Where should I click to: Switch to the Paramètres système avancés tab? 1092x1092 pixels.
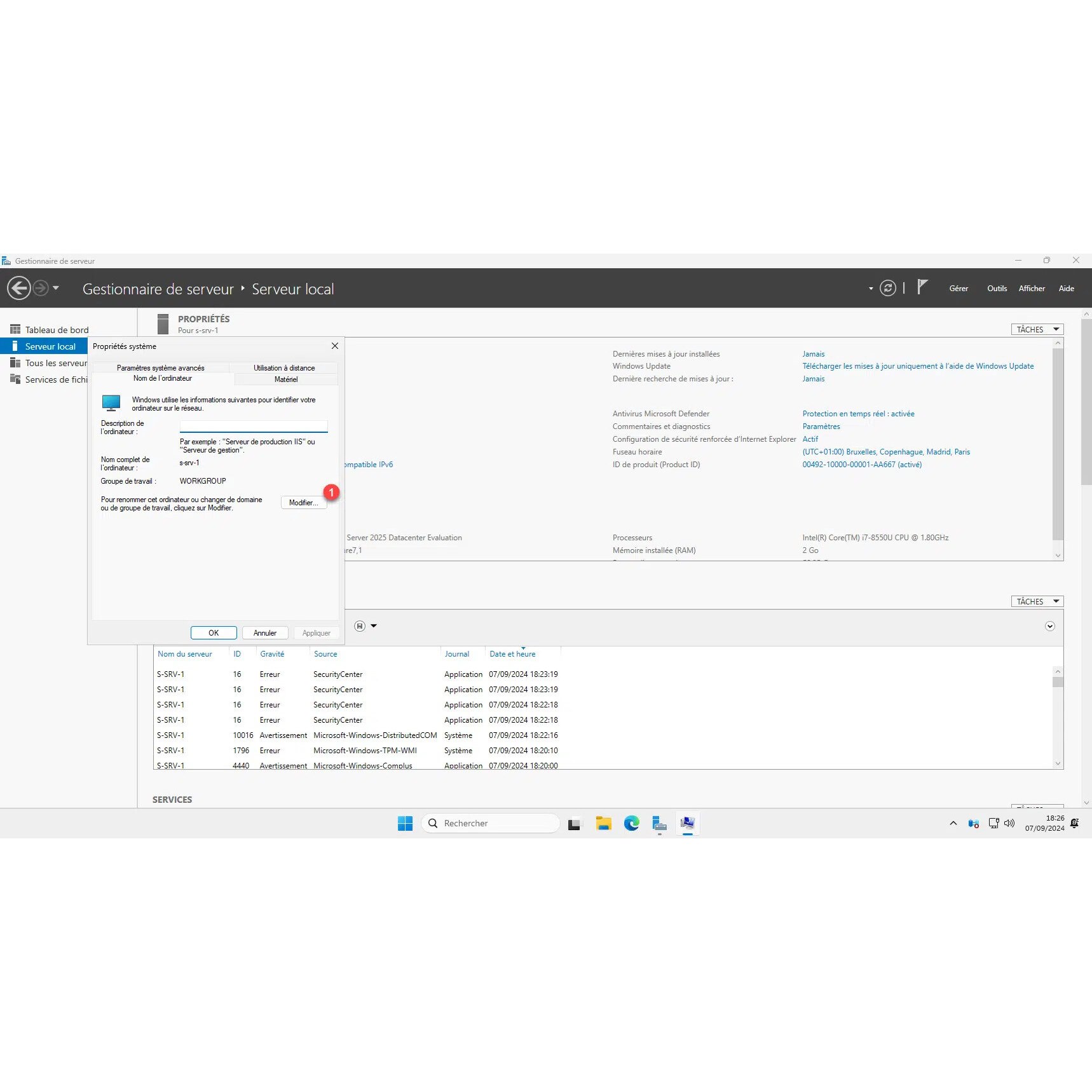(160, 367)
